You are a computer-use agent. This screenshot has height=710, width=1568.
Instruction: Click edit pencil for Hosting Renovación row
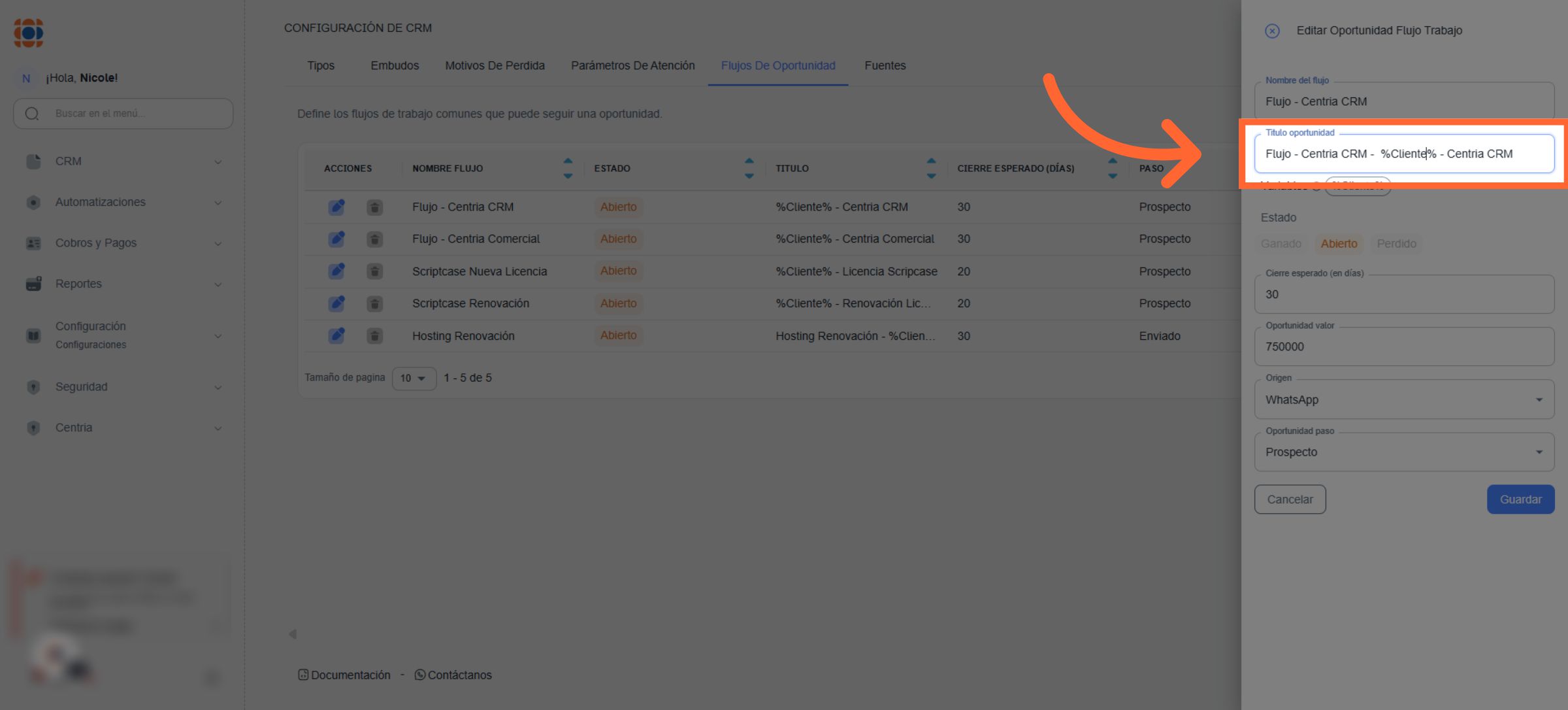click(336, 336)
